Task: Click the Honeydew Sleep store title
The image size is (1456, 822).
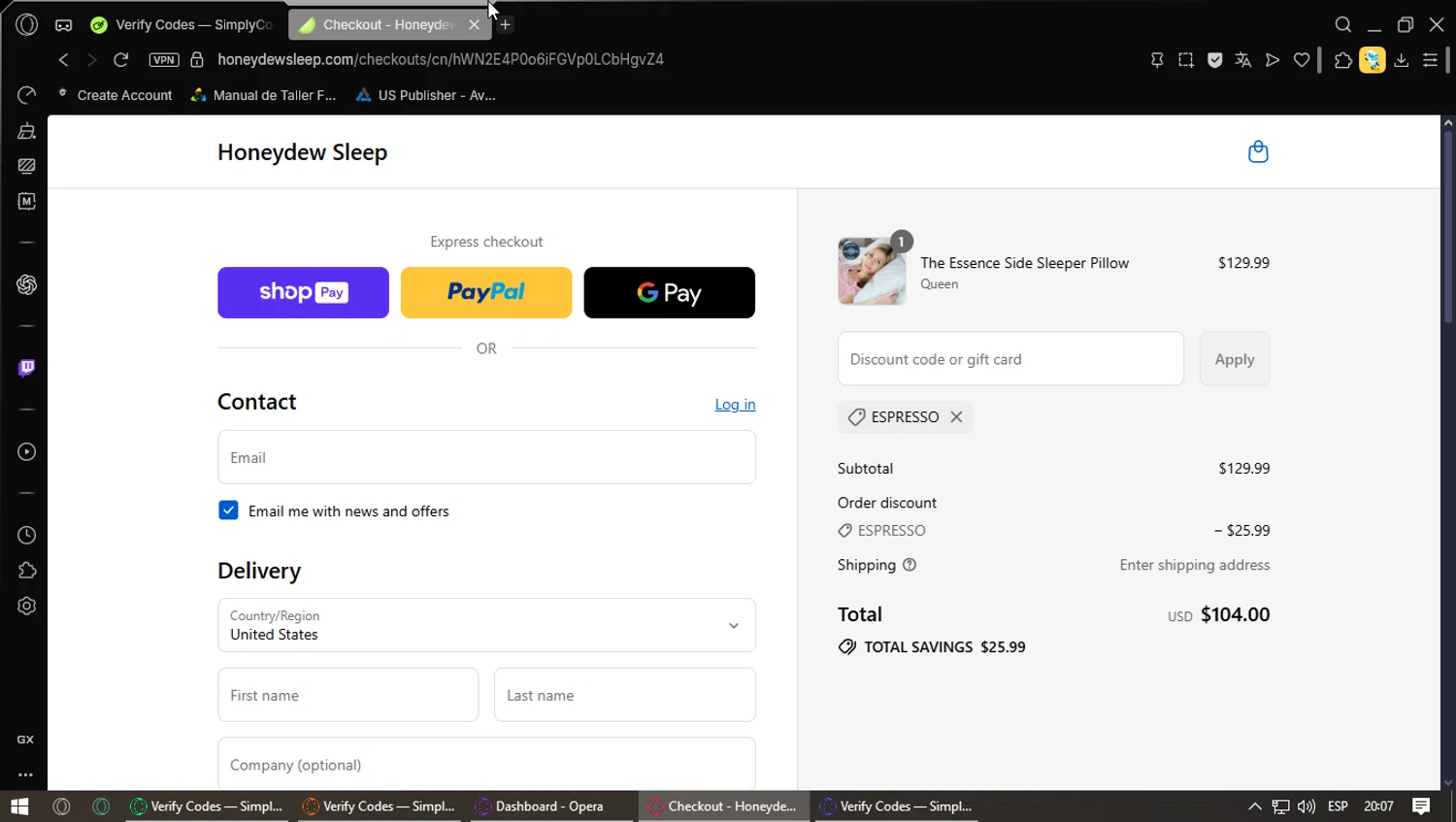Action: tap(302, 152)
